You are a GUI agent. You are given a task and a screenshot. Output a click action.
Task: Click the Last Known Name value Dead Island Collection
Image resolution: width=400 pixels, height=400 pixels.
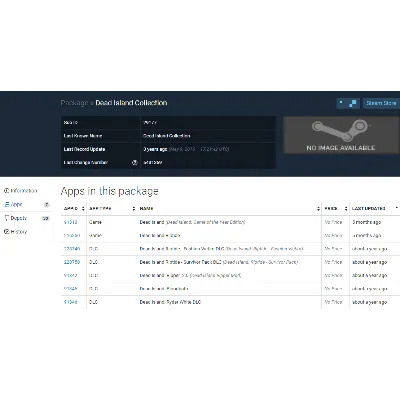click(x=167, y=136)
